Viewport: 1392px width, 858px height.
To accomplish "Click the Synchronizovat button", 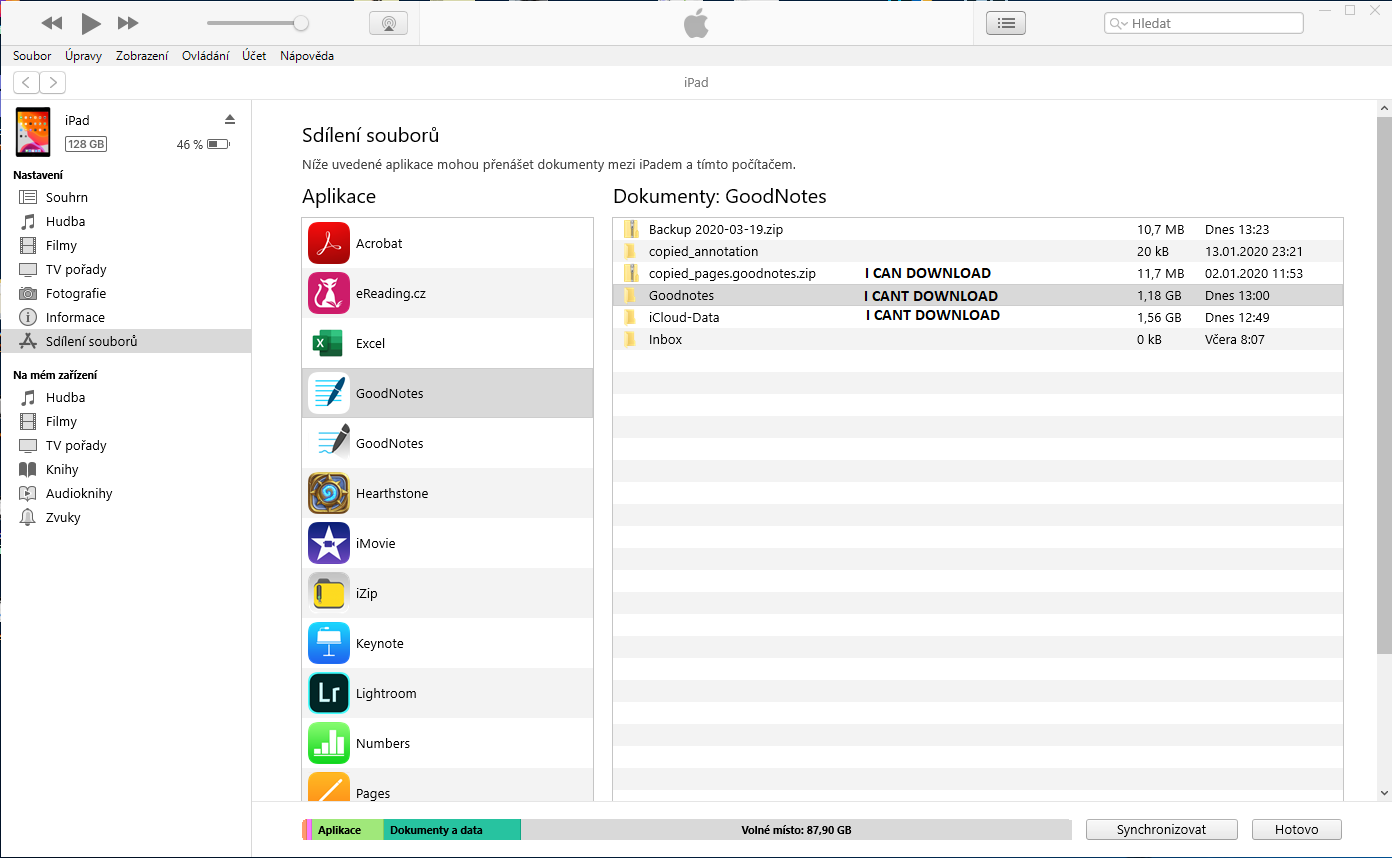I will pyautogui.click(x=1161, y=829).
